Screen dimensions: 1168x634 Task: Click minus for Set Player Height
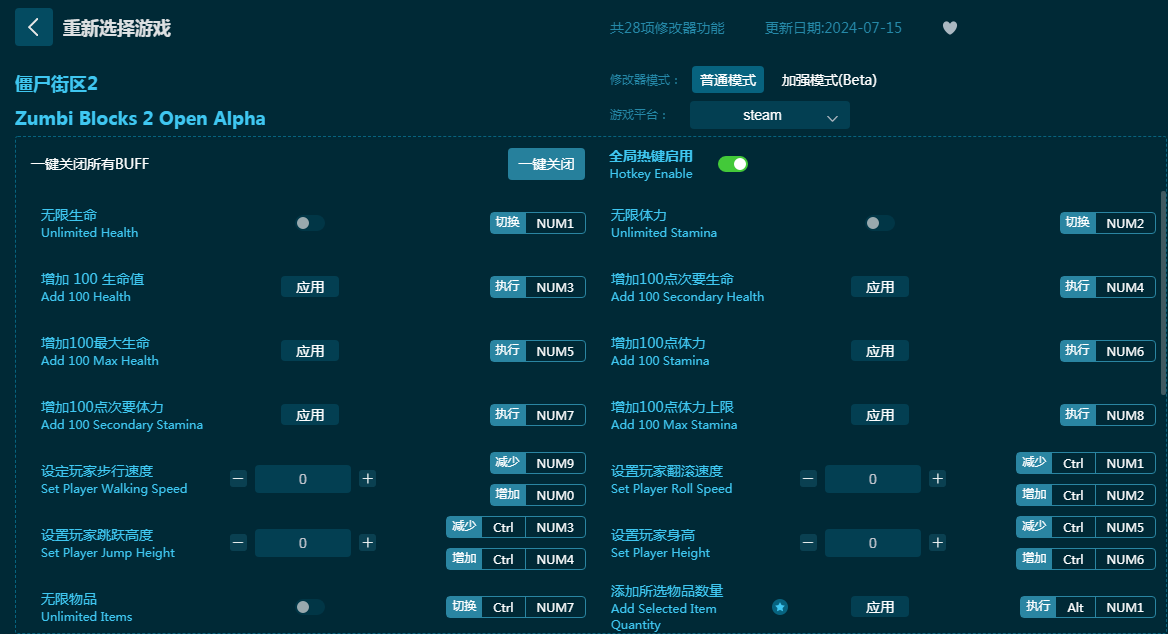808,542
